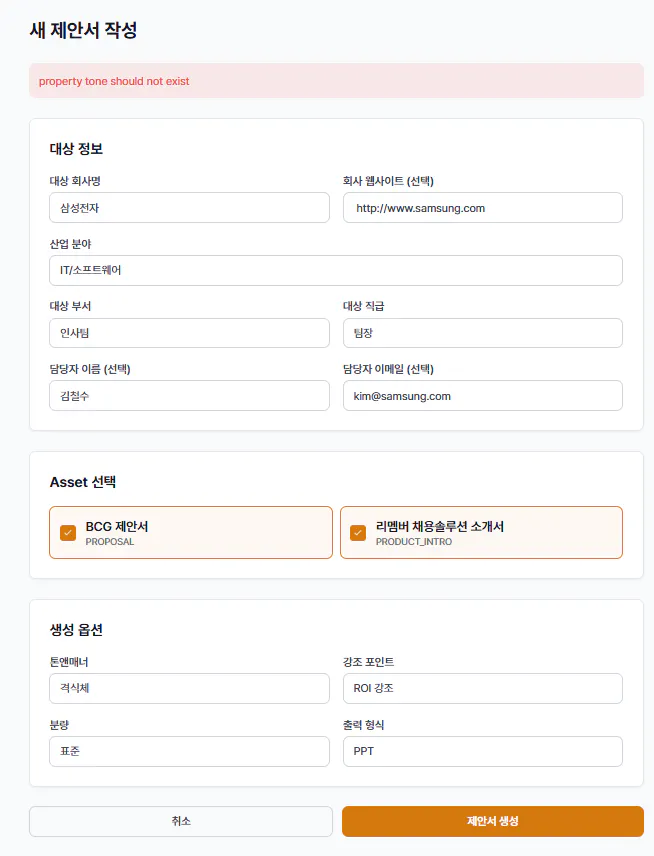Screen dimensions: 654x856
Task: Click into the 대상 부서 field
Action: (189, 333)
